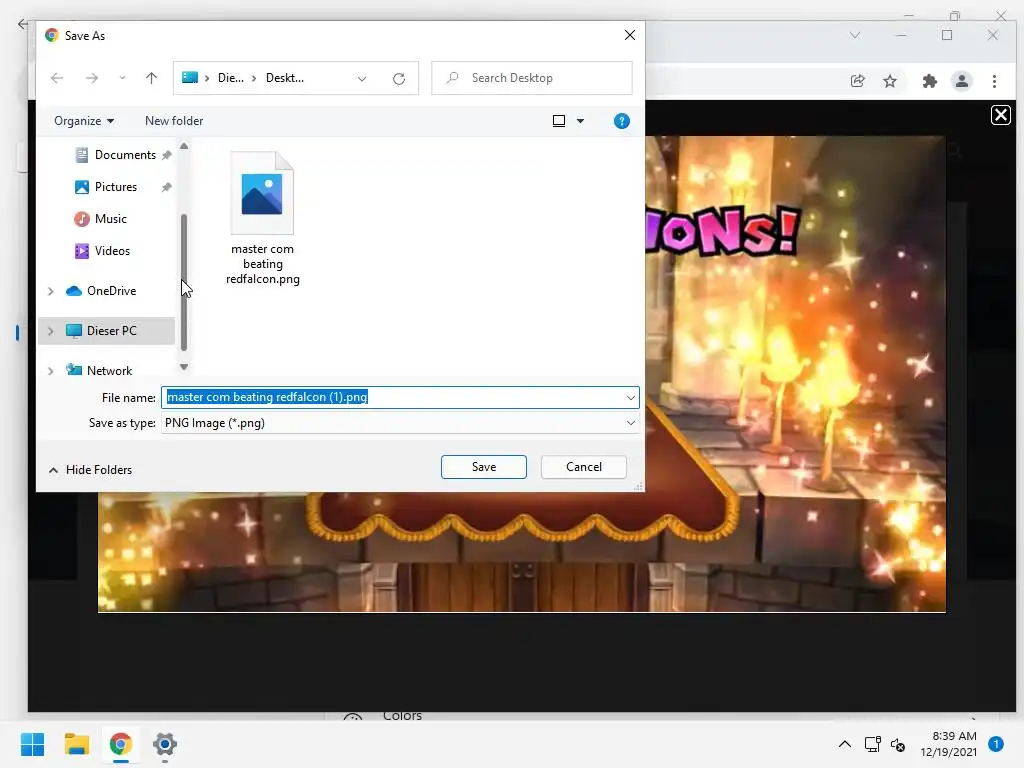Open Chrome three-dot menu
The width and height of the screenshot is (1024, 768).
click(994, 81)
